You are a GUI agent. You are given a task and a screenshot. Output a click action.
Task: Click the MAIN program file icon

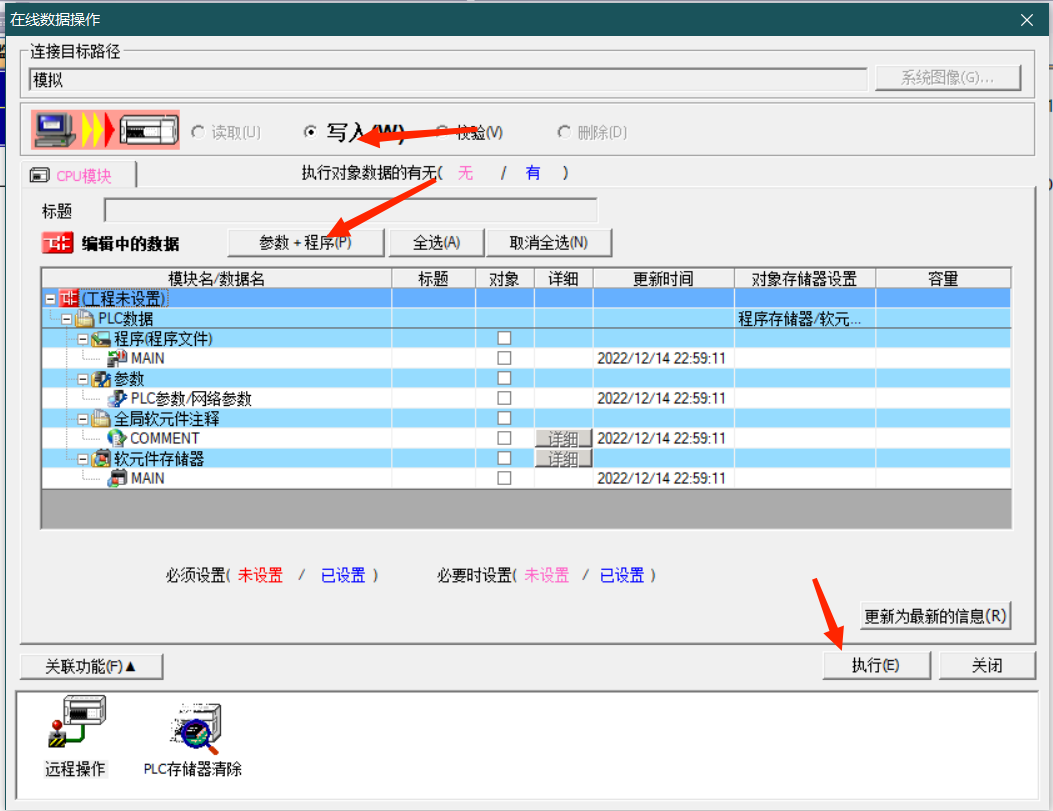tap(117, 358)
